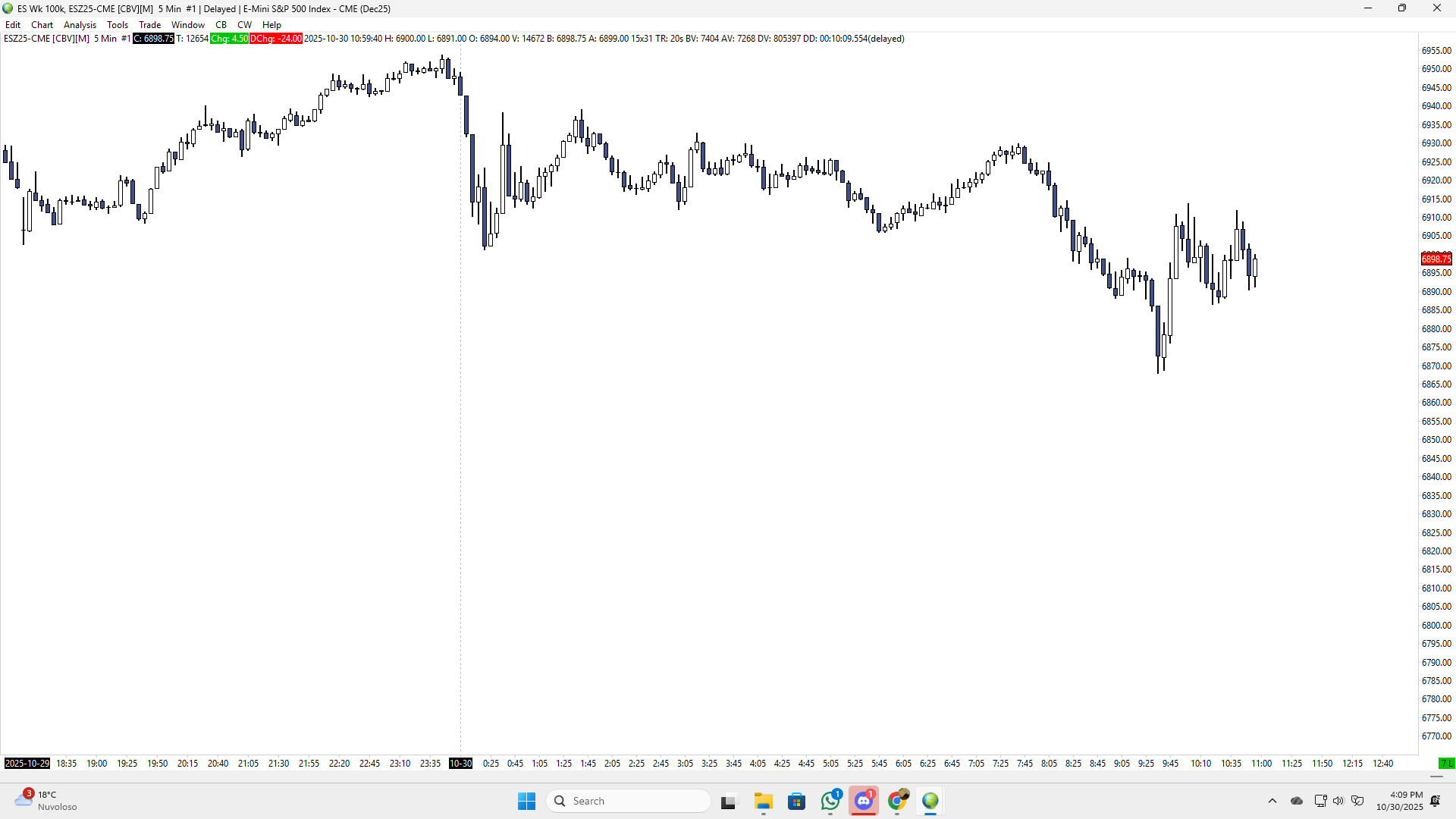Open the CW menu

(244, 24)
